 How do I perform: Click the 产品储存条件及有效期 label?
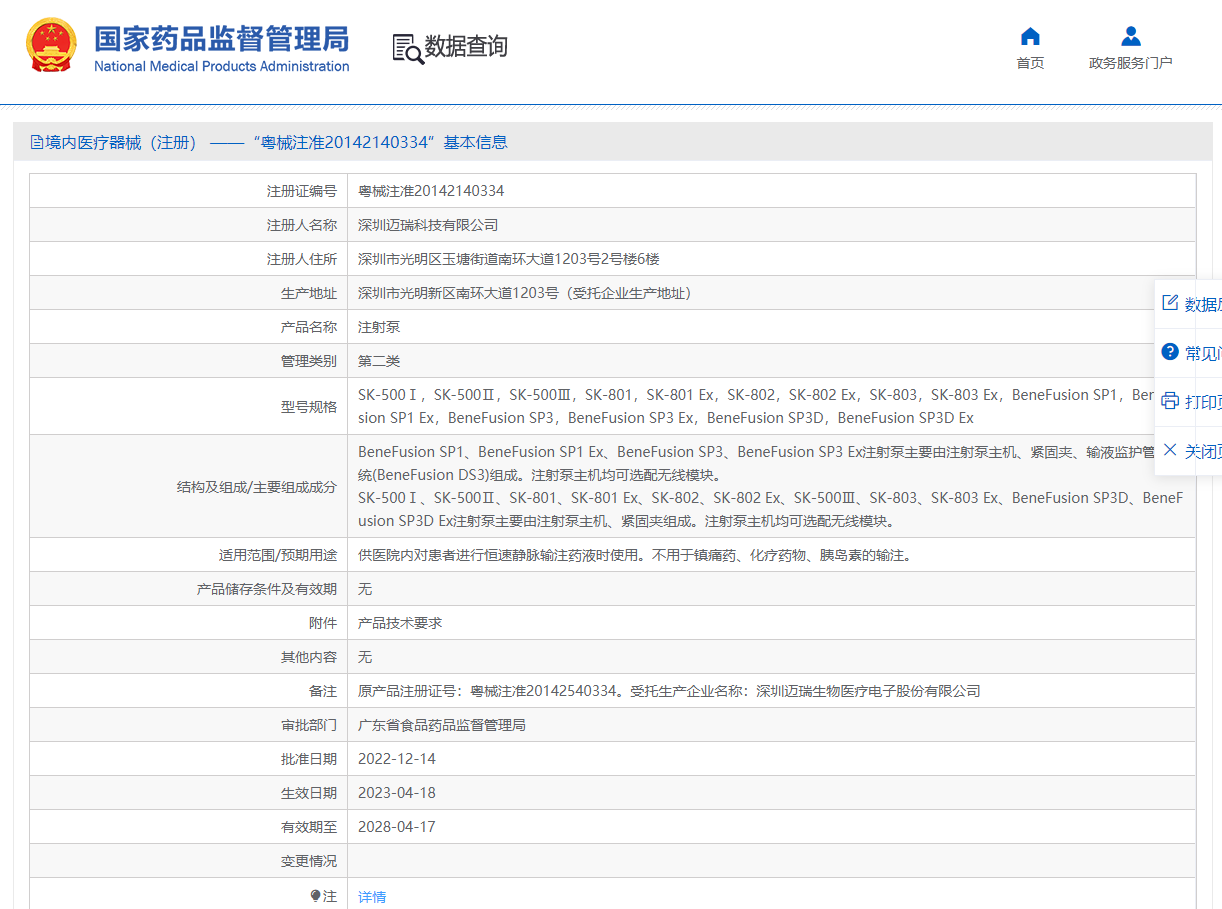(x=267, y=589)
